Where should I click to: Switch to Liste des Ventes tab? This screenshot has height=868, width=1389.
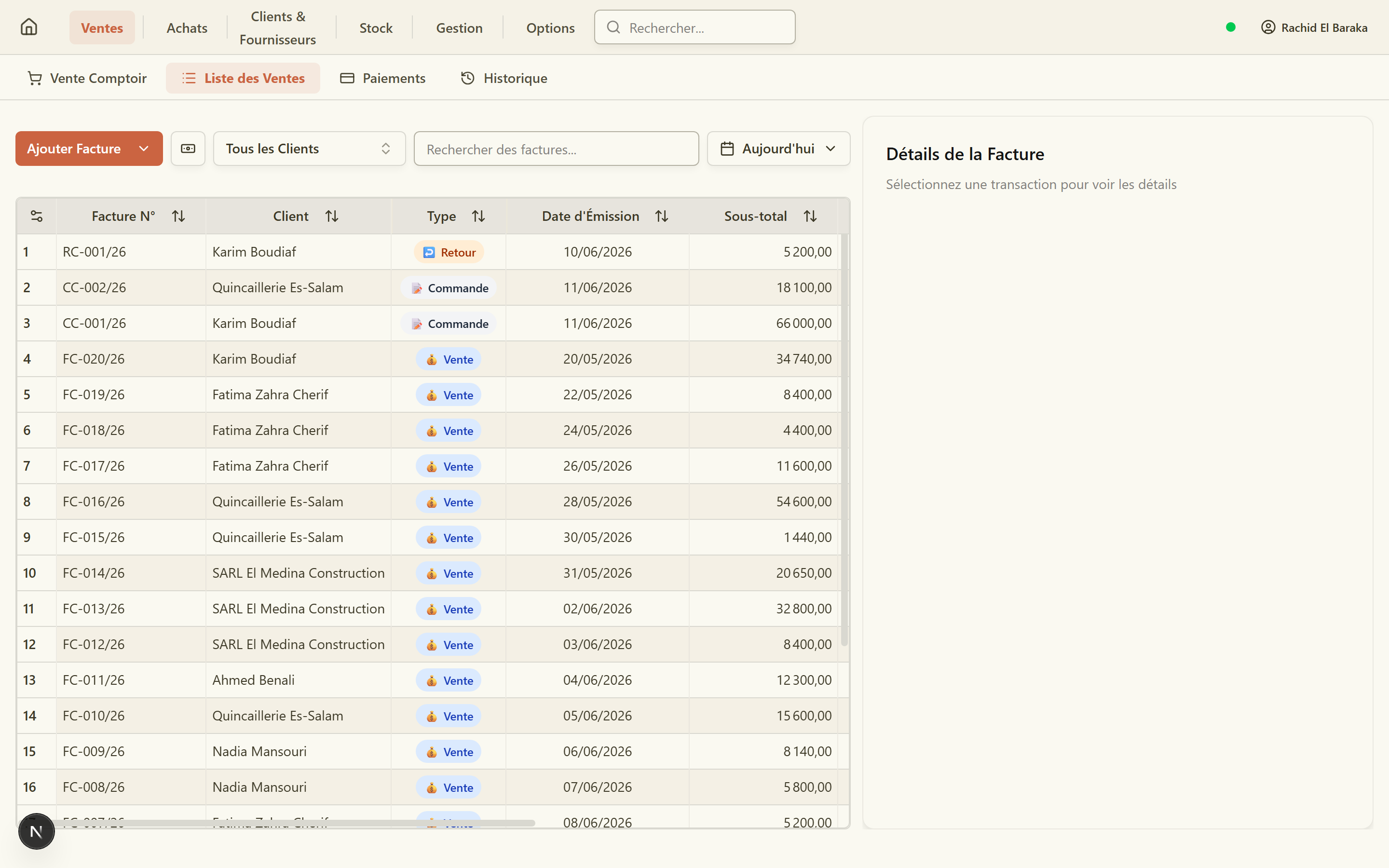click(x=244, y=78)
